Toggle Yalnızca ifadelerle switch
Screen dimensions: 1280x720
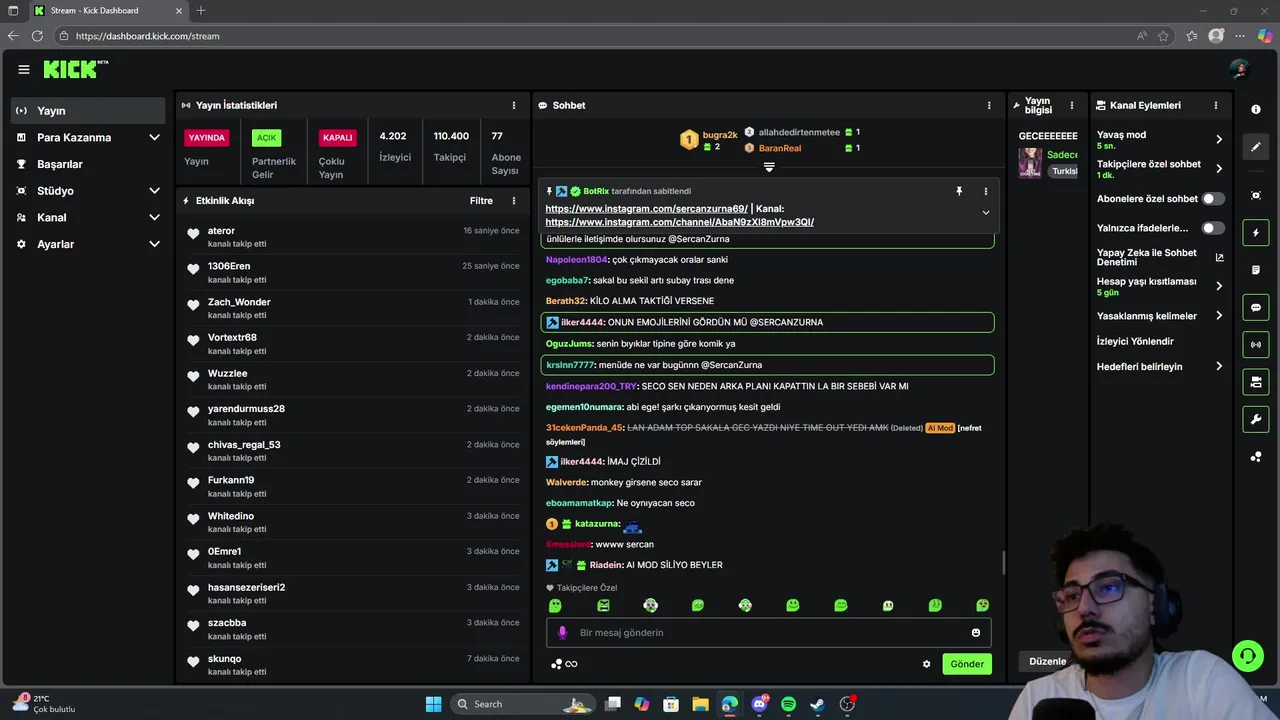point(1213,228)
